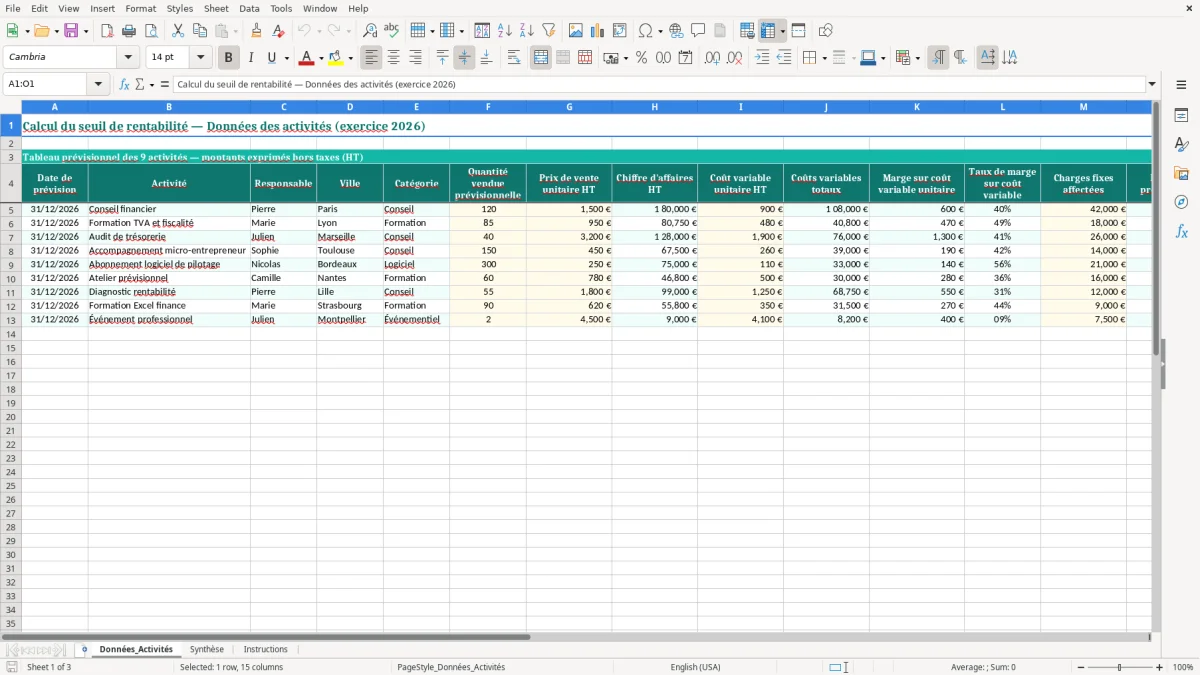This screenshot has width=1200, height=675.
Task: Click the Format as Date icon
Action: coord(685,58)
